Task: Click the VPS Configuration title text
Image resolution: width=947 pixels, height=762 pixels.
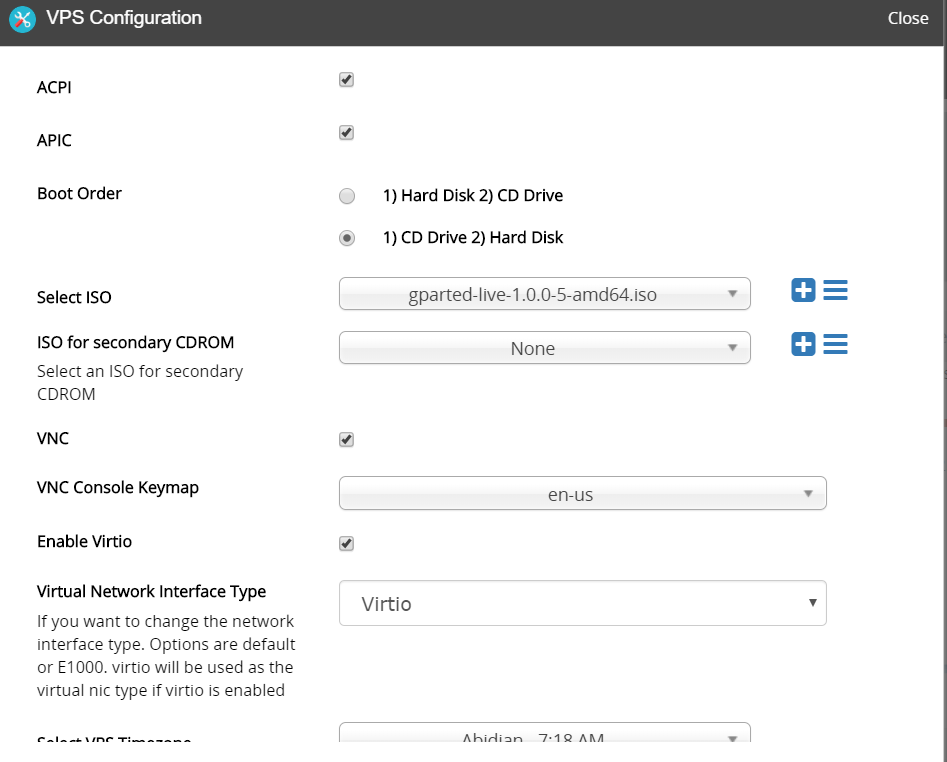Action: pos(124,18)
